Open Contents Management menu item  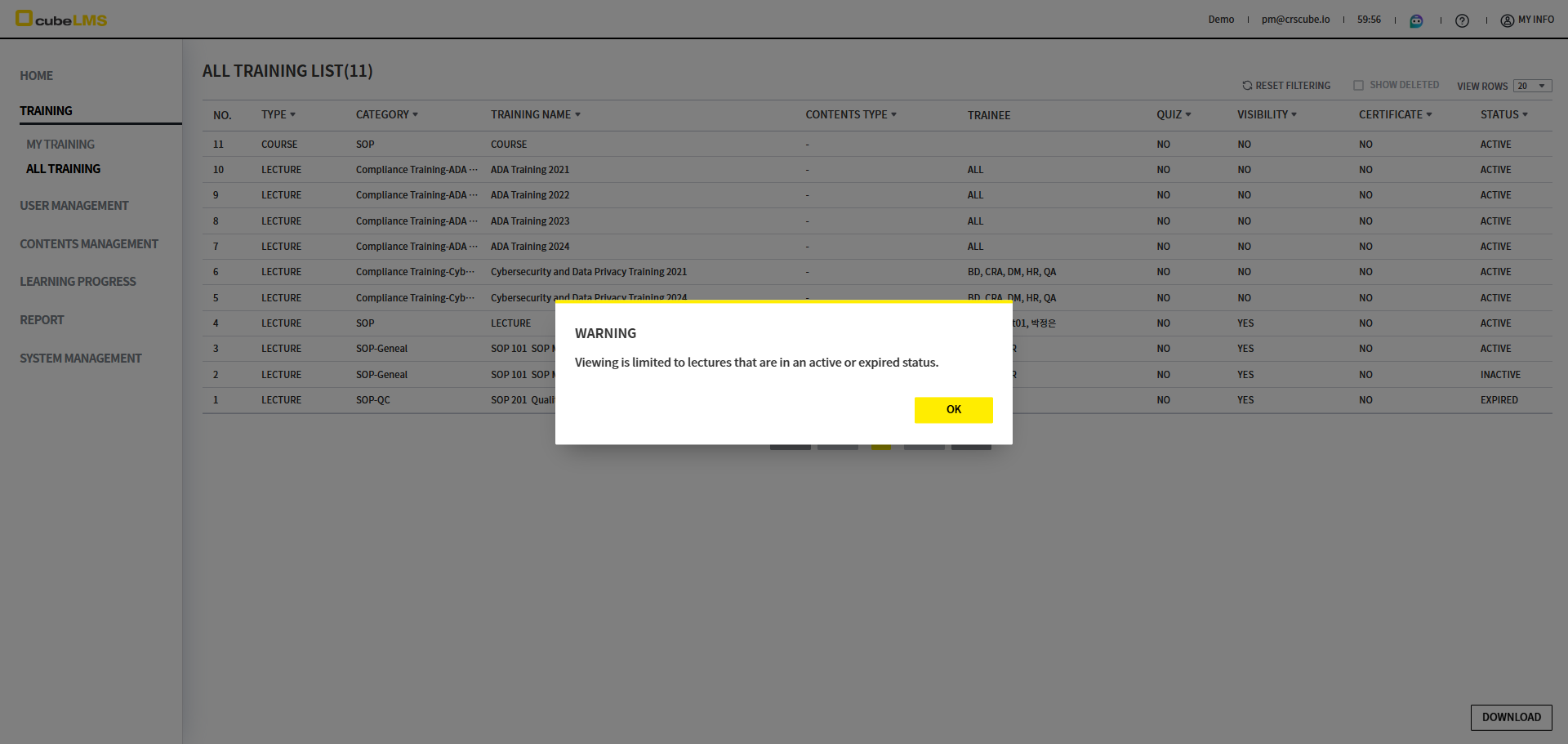pos(89,244)
